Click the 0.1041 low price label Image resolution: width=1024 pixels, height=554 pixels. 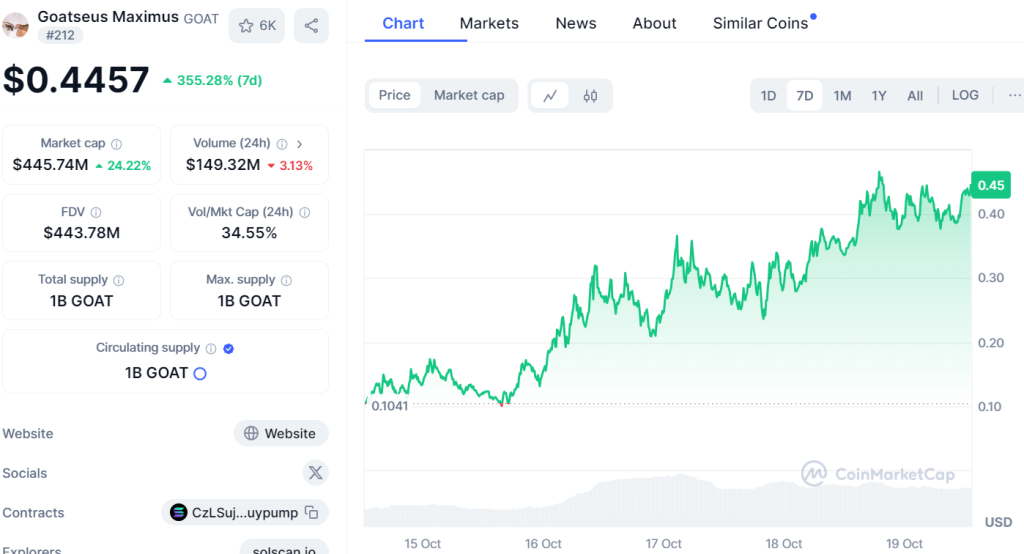point(389,406)
